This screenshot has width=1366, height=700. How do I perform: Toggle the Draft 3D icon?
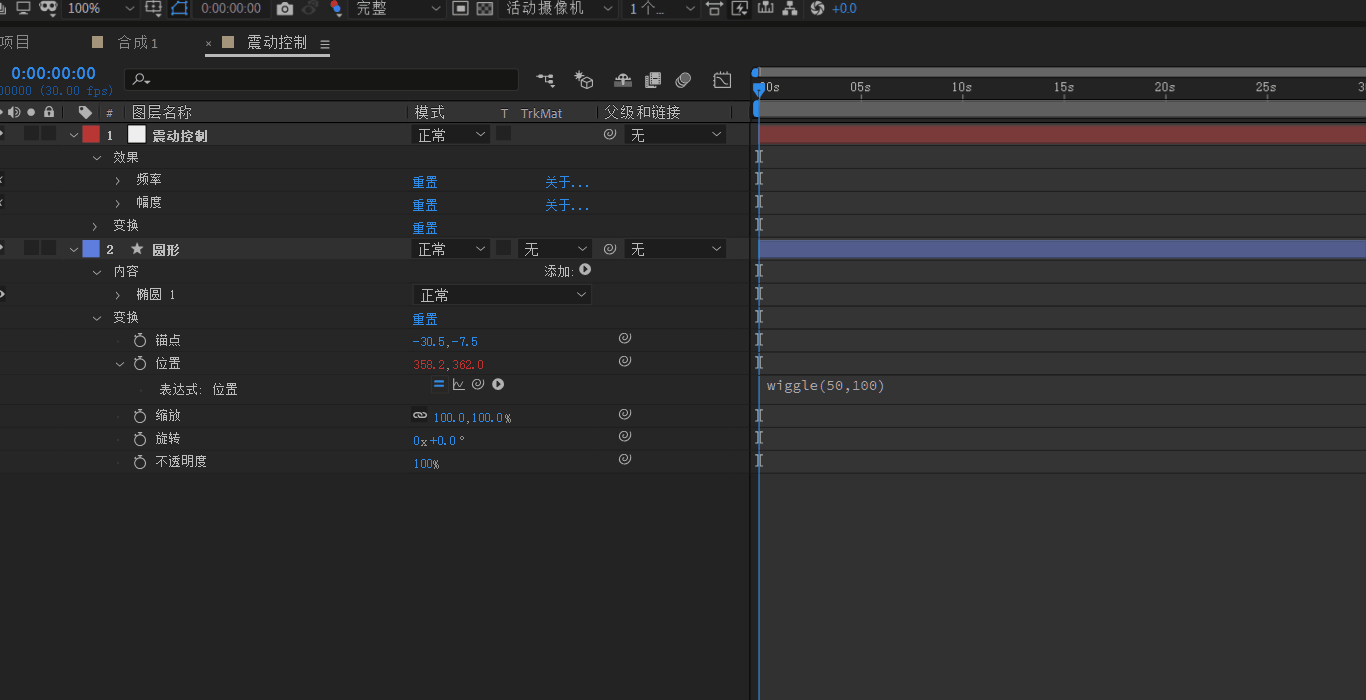584,80
